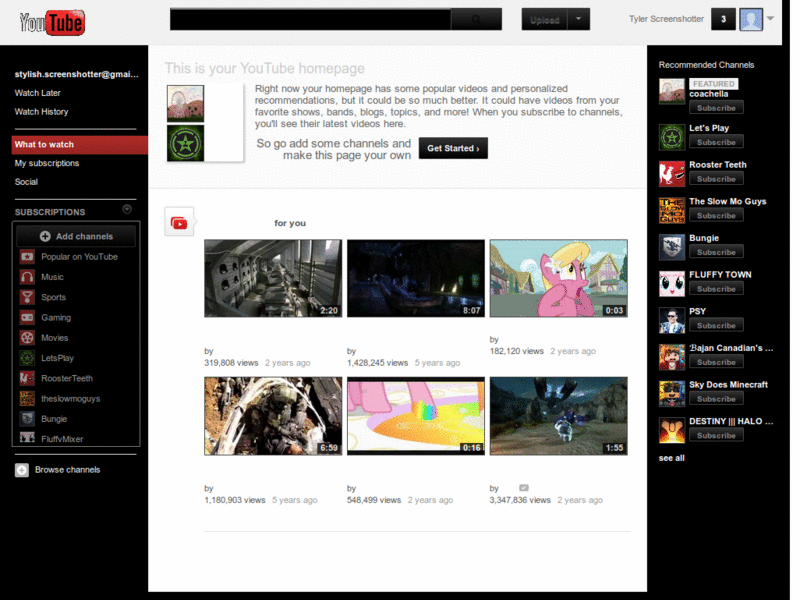Click Add channels button
Screen dimensions: 800x600
pyautogui.click(x=76, y=236)
